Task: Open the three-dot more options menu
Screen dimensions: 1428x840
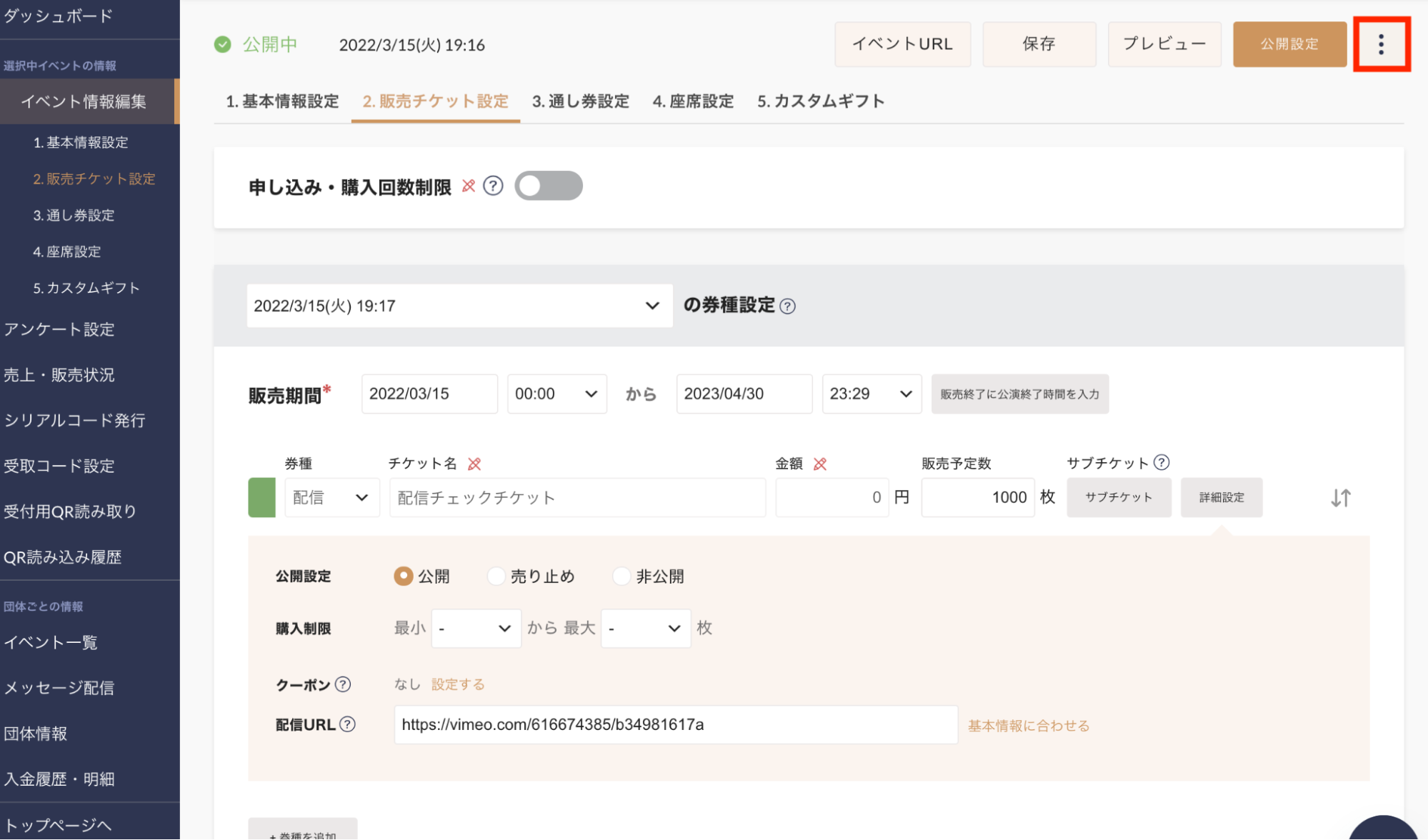Action: click(x=1381, y=44)
